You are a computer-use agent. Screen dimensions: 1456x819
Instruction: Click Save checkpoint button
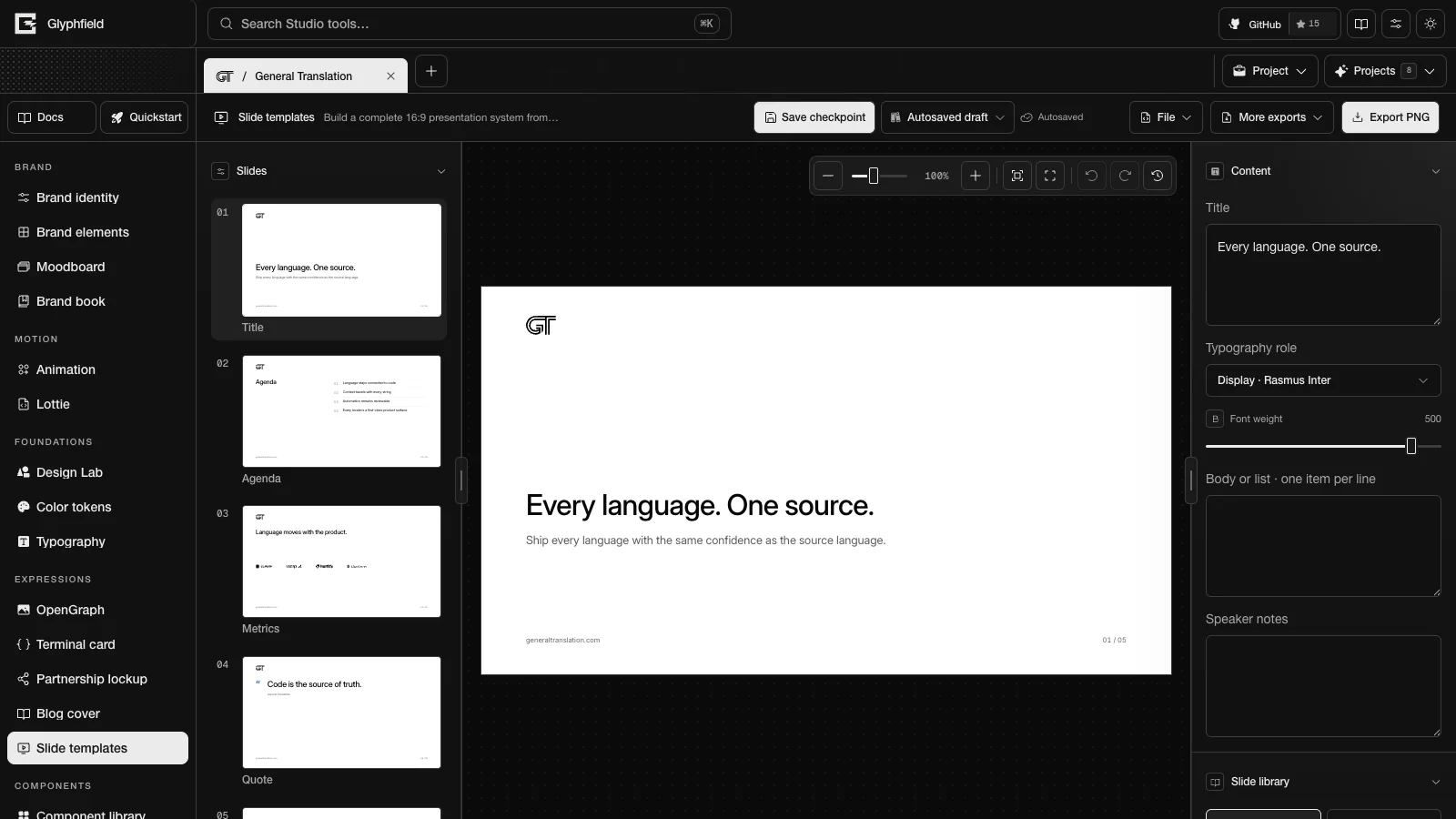(x=814, y=117)
